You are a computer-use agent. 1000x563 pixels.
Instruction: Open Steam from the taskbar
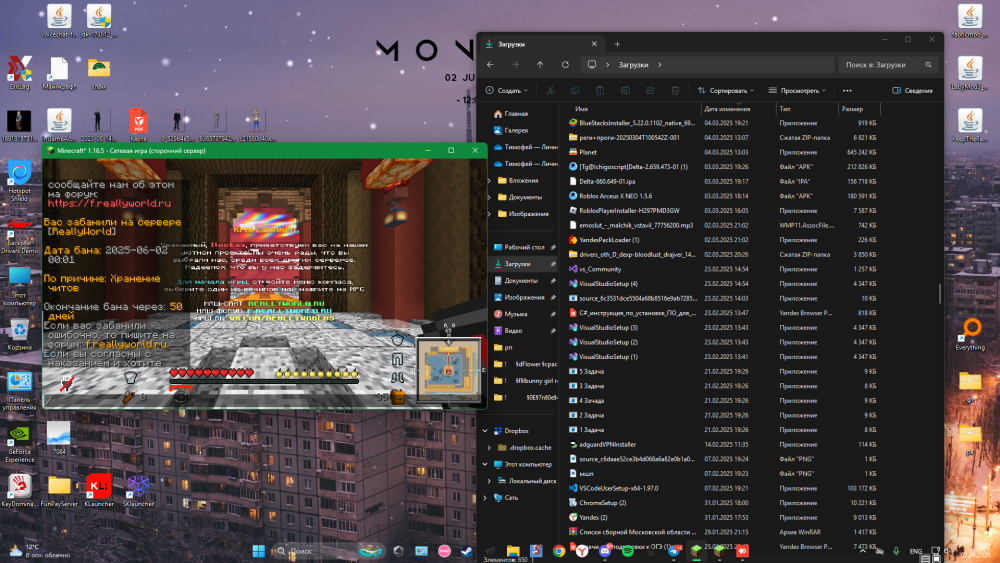467,551
